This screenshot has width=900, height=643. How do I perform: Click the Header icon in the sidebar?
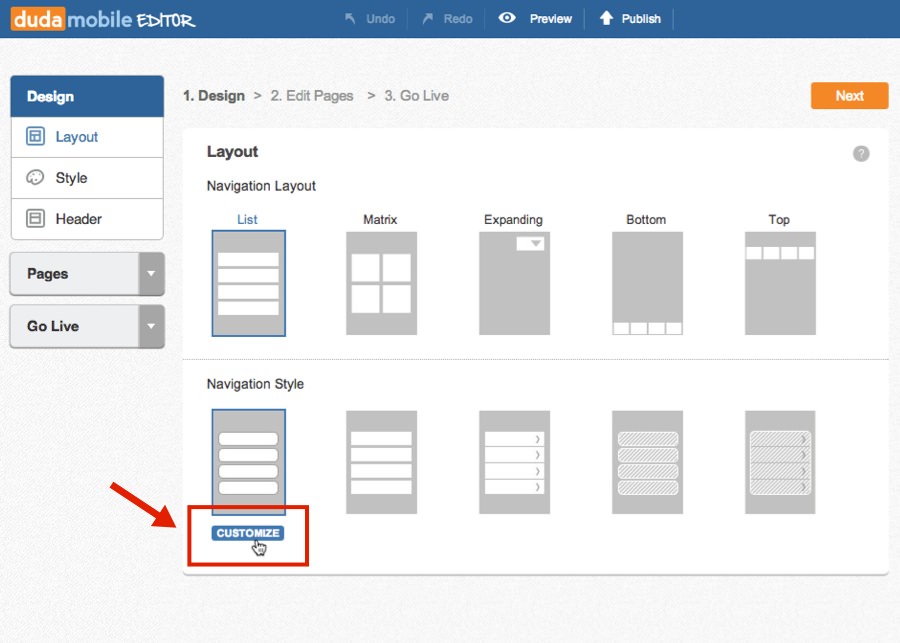point(35,219)
